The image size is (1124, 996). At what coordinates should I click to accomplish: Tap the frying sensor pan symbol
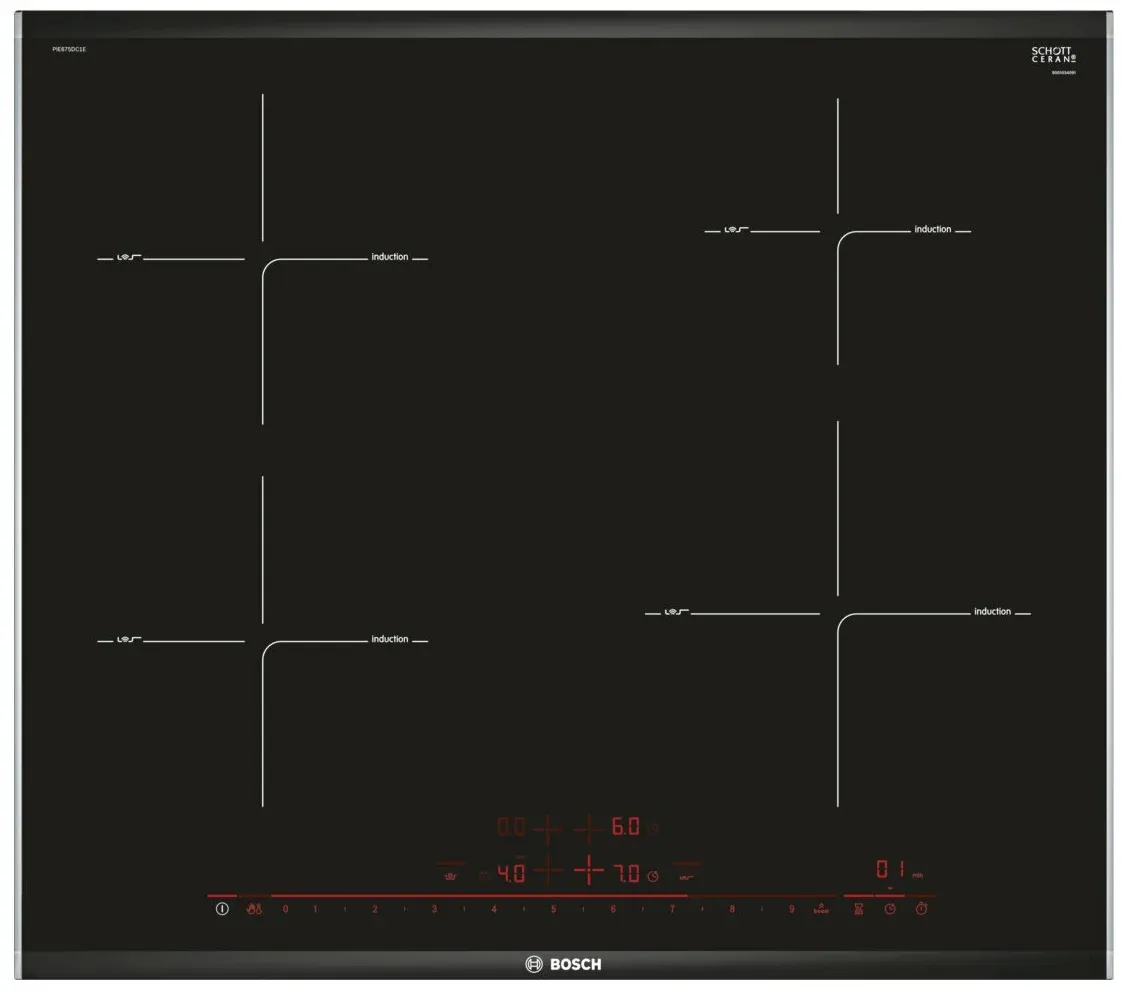tap(451, 876)
